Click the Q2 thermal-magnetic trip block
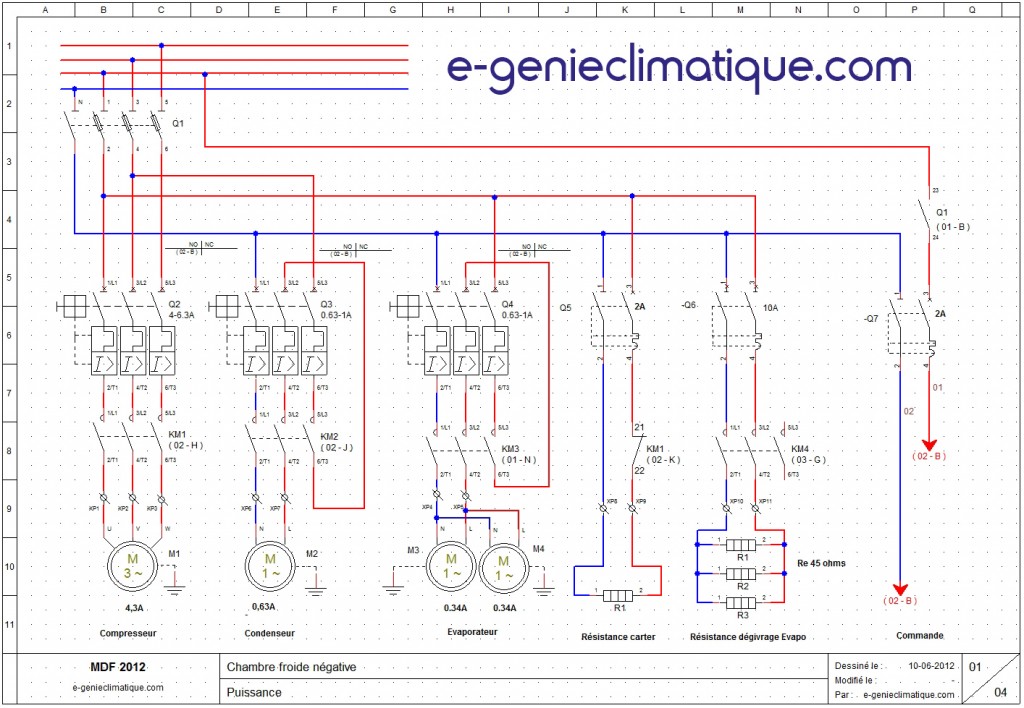 pos(133,351)
